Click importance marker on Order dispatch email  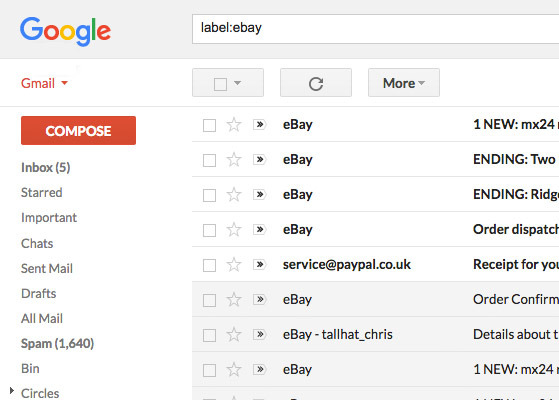[260, 229]
